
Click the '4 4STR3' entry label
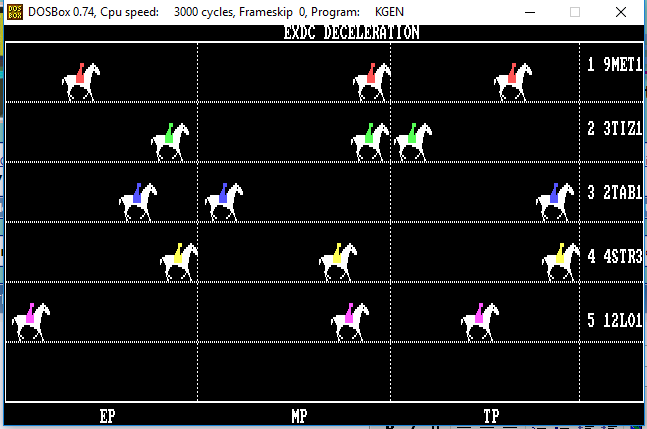pos(615,256)
